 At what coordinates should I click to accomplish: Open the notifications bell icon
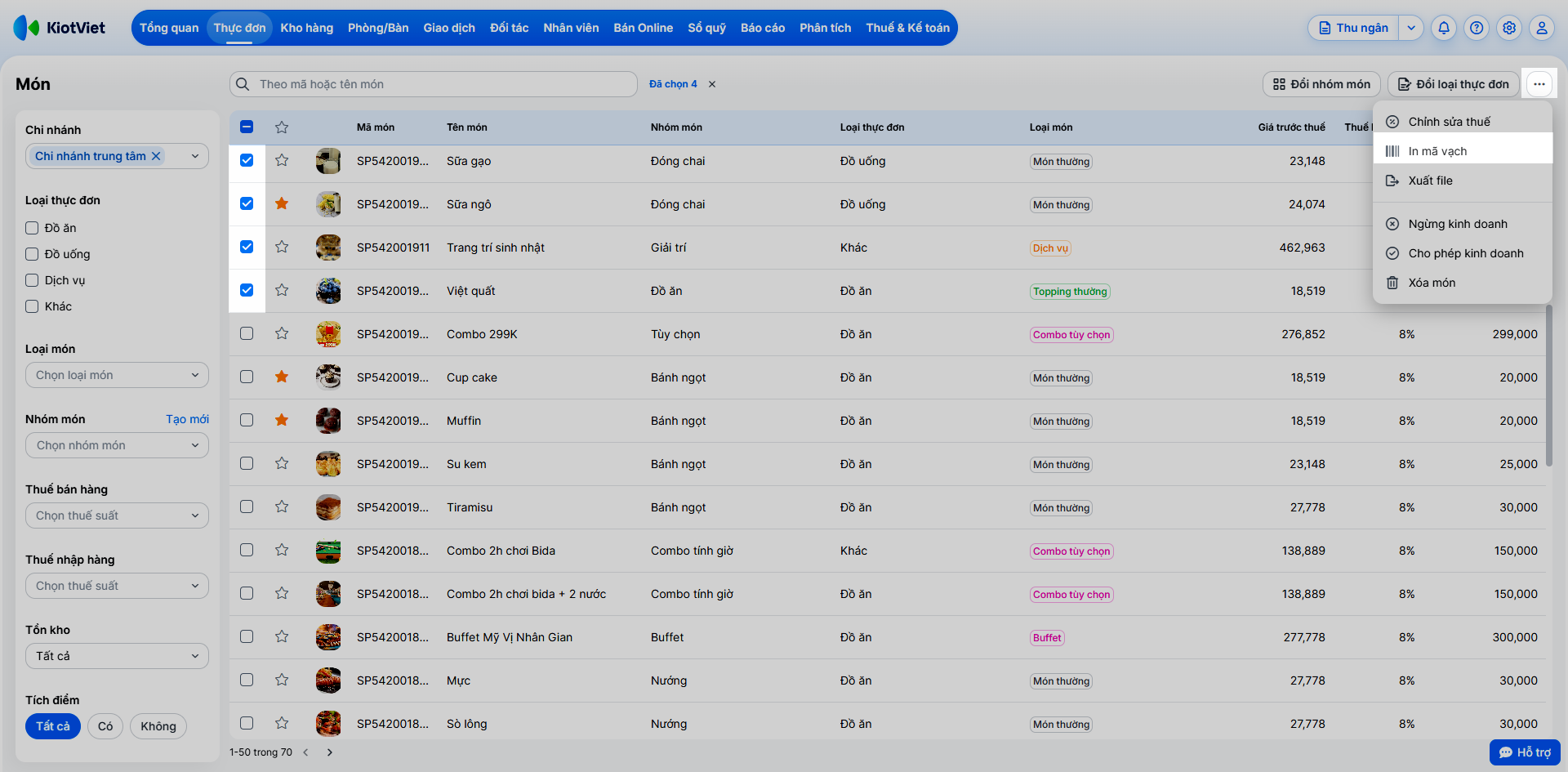[1444, 28]
